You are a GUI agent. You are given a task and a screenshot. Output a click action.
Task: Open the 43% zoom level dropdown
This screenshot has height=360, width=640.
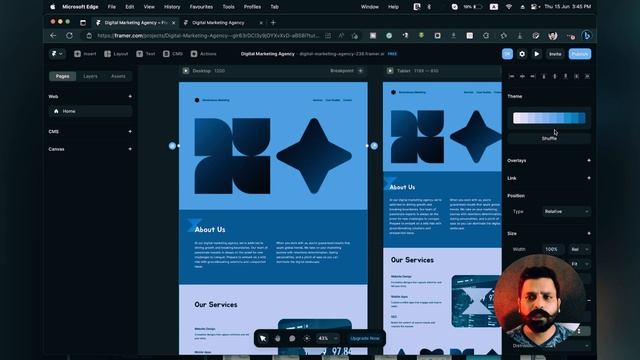coord(328,338)
